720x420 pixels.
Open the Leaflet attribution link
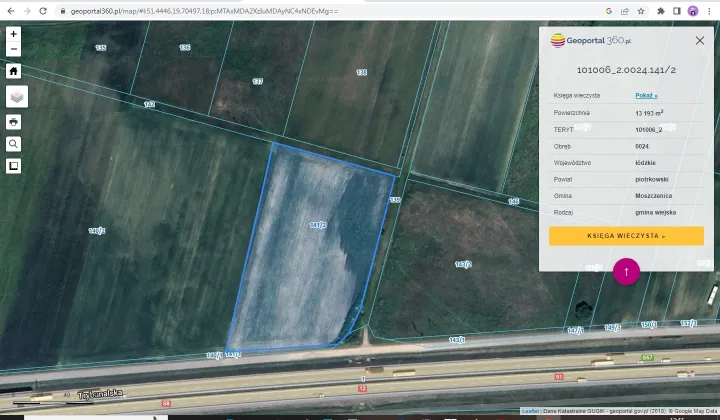[530, 411]
